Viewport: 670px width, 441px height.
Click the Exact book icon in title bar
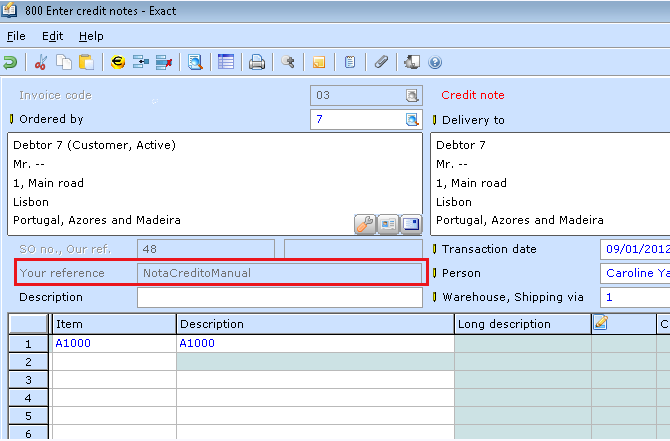pyautogui.click(x=9, y=11)
